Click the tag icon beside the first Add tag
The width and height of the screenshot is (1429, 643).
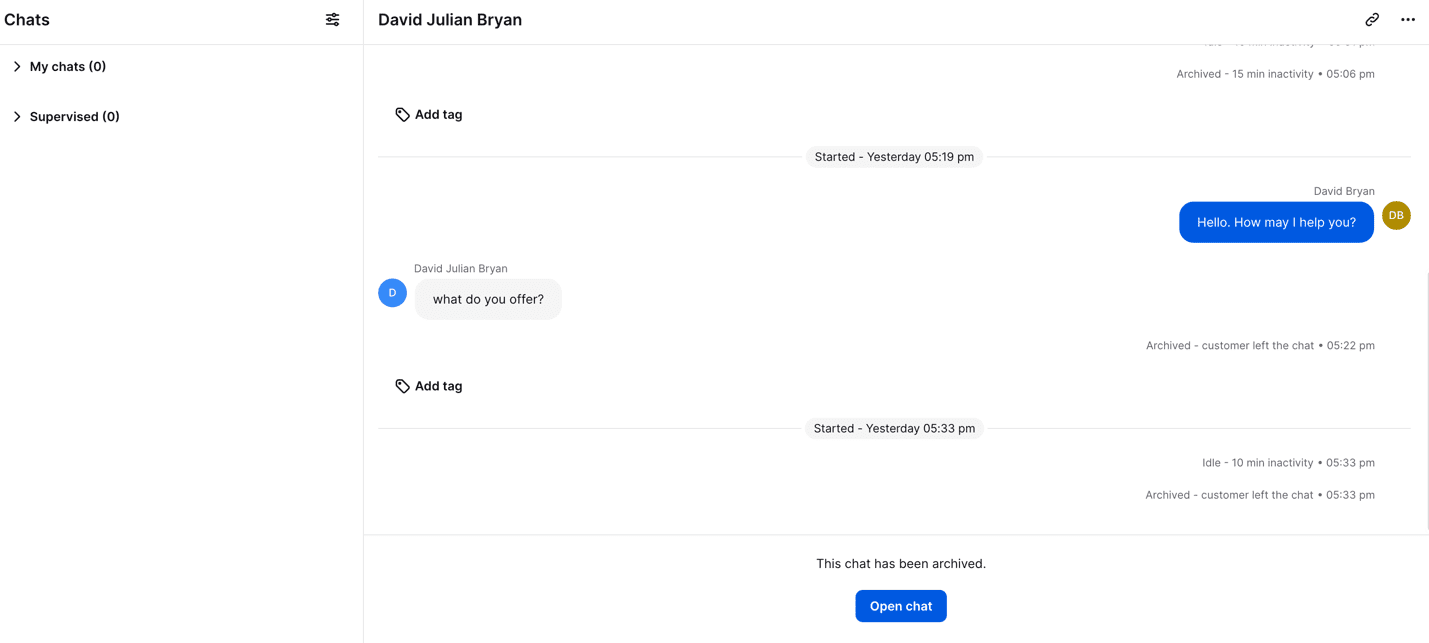click(x=403, y=114)
